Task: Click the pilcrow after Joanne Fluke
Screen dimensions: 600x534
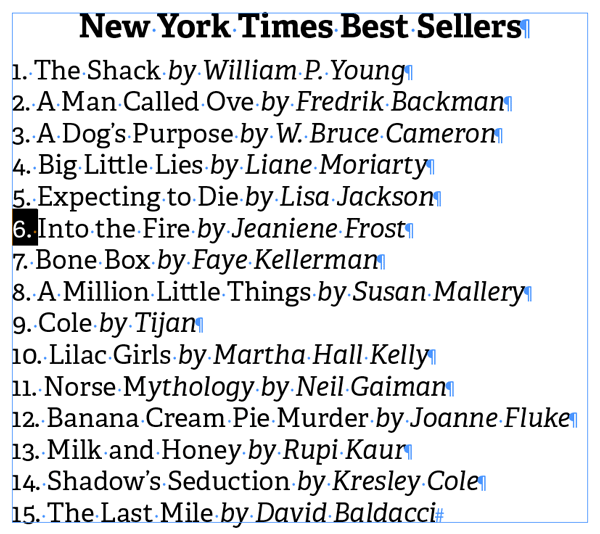Action: tap(575, 420)
